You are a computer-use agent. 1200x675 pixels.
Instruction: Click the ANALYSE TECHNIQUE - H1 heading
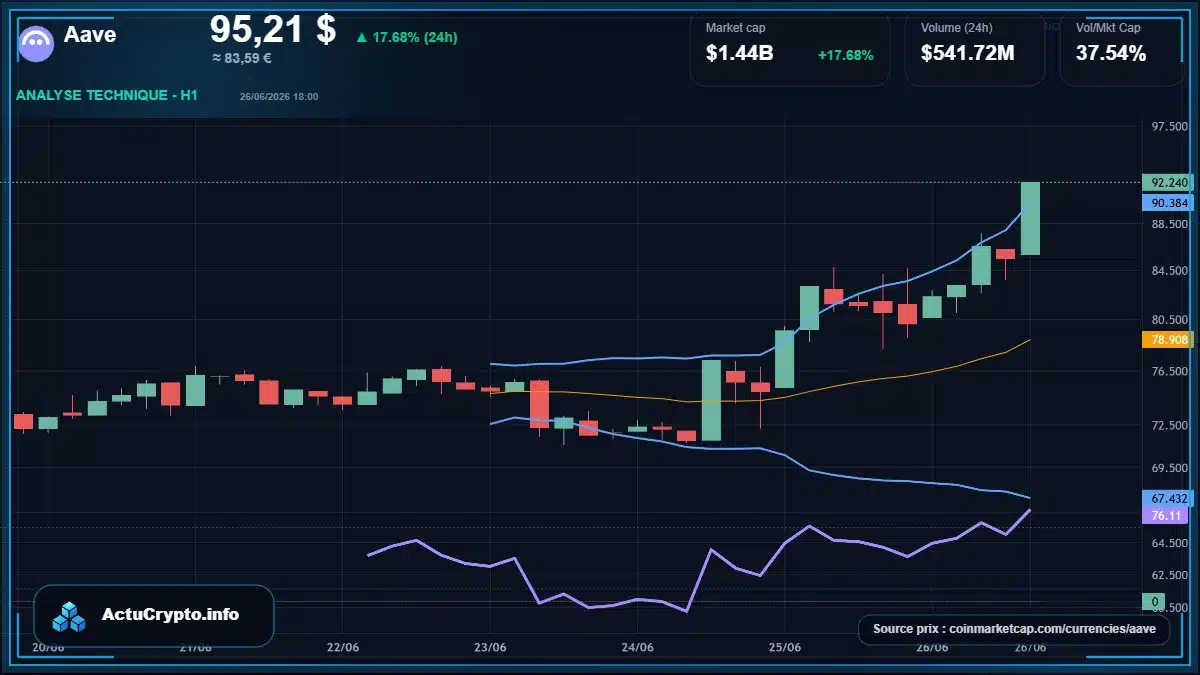coord(107,95)
